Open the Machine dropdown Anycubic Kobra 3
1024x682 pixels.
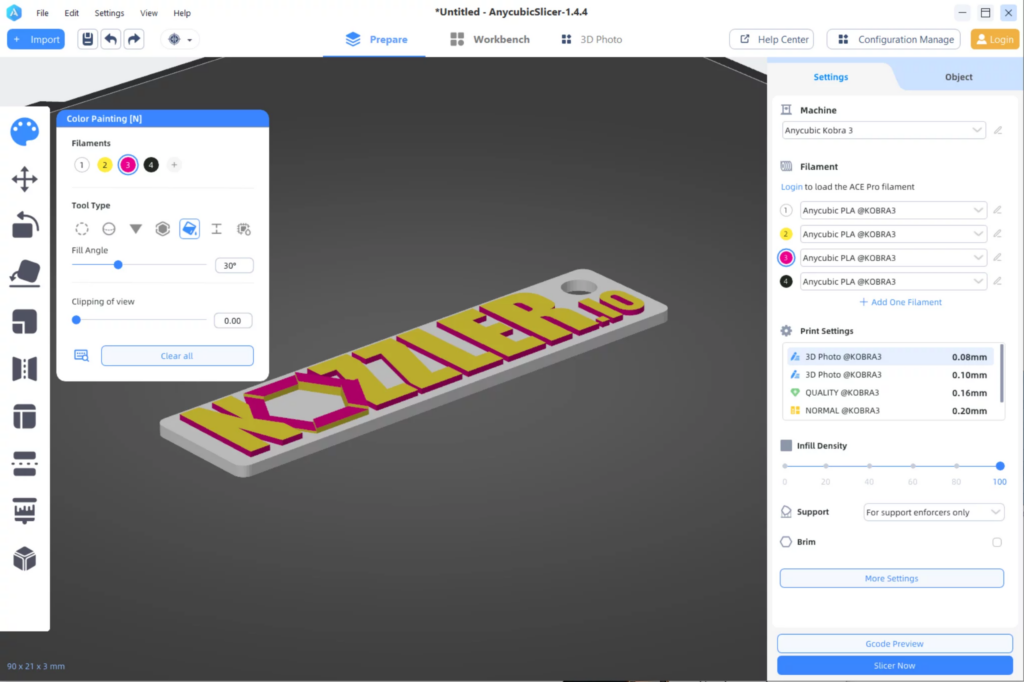pos(884,130)
